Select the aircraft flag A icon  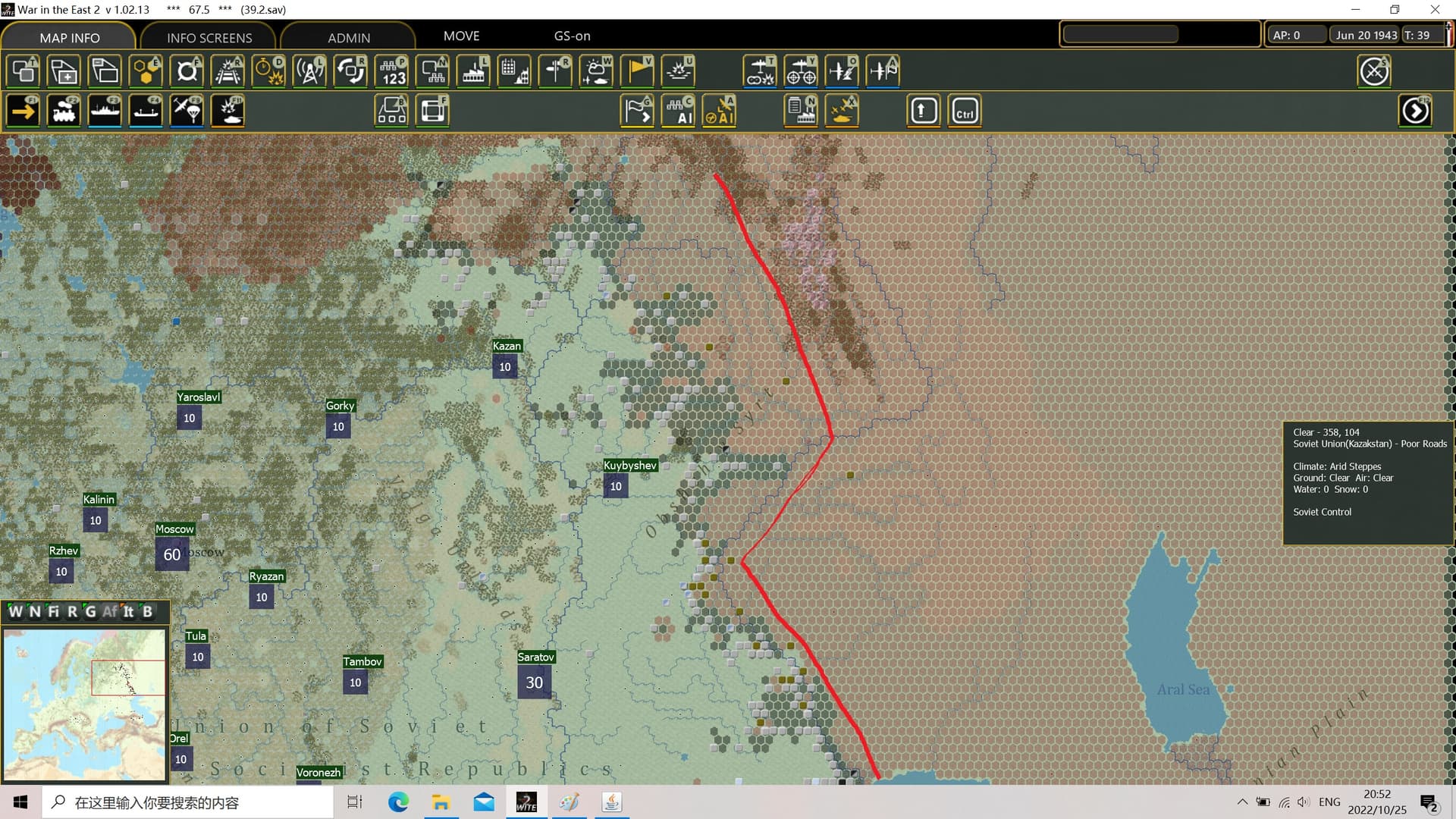[x=883, y=71]
